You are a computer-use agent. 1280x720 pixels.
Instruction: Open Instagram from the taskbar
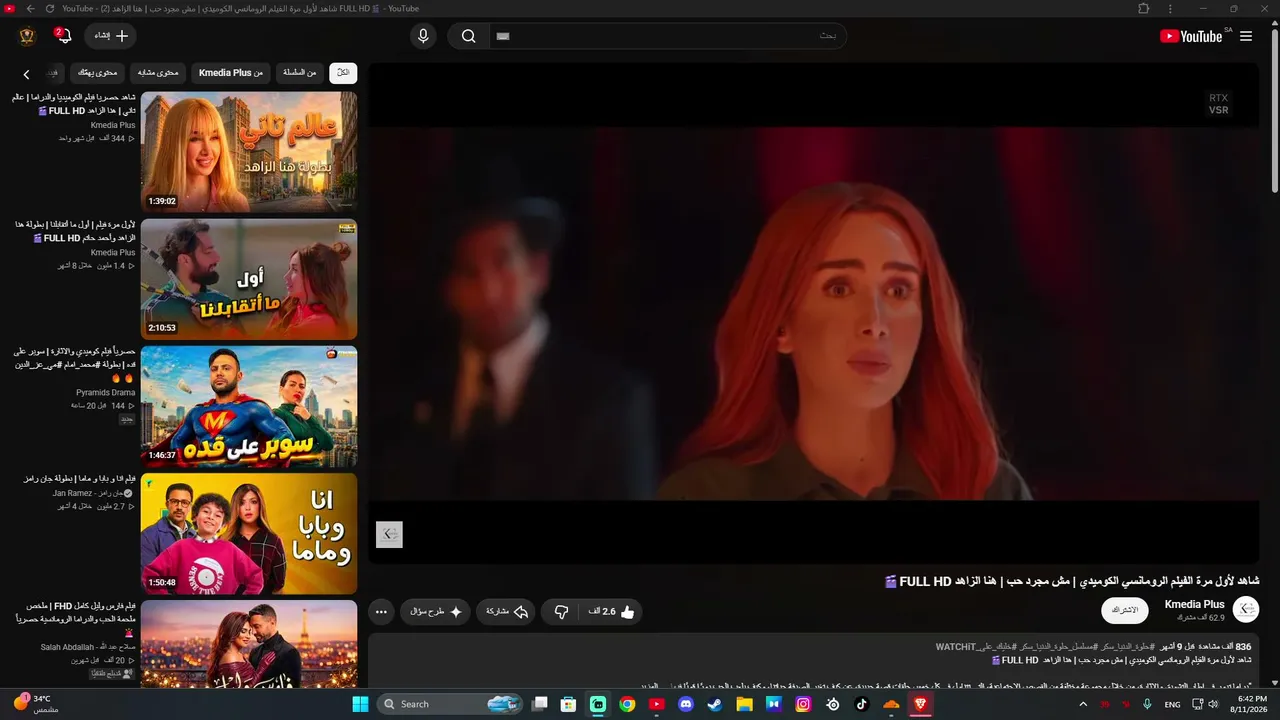click(803, 704)
